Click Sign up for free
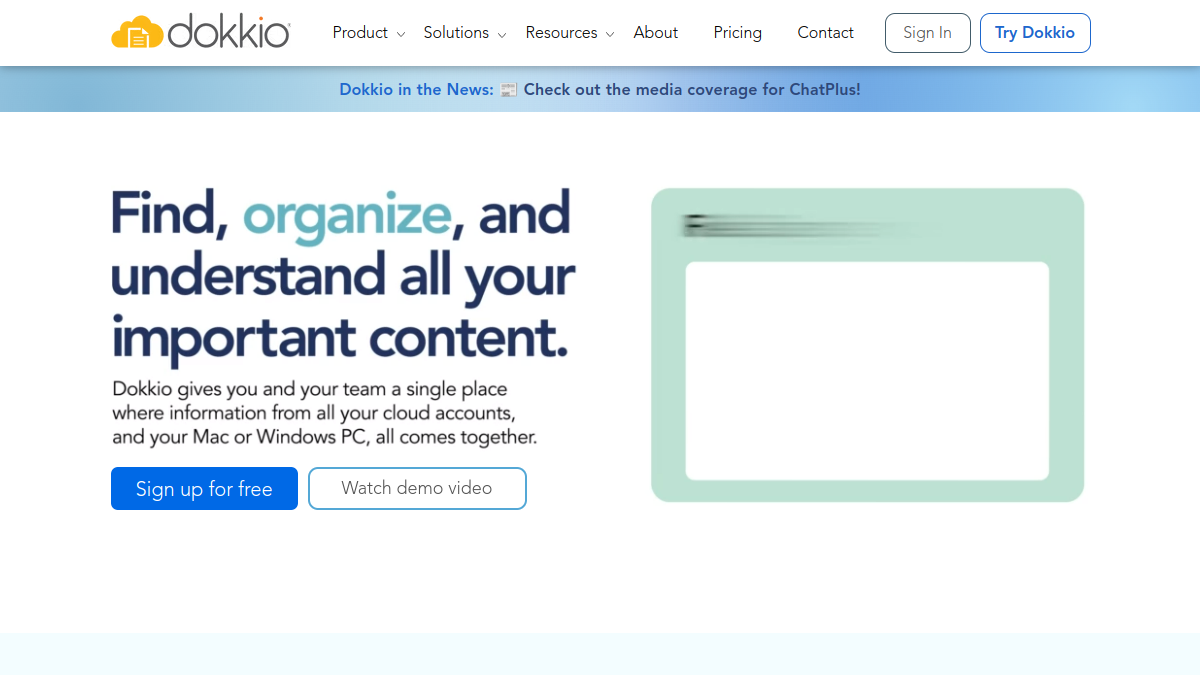The height and width of the screenshot is (675, 1200). (204, 489)
